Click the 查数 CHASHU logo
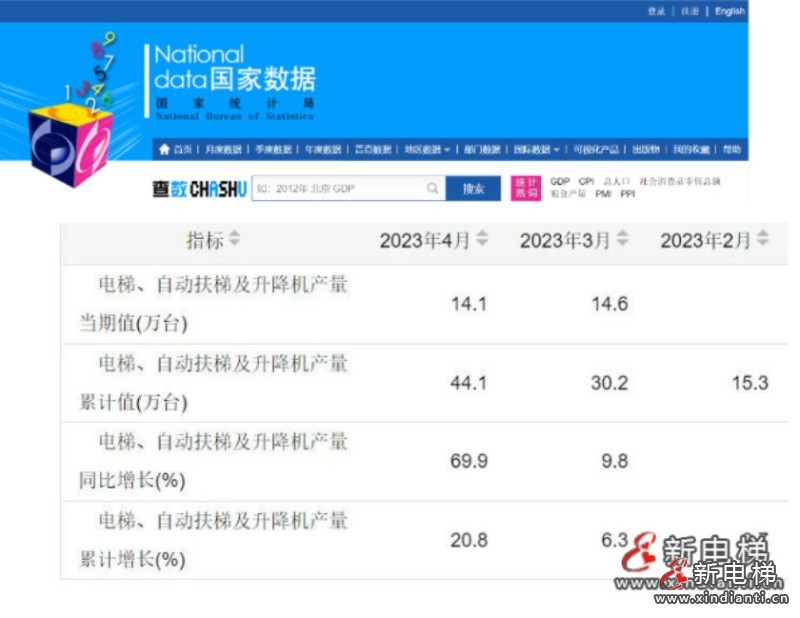 tap(199, 189)
